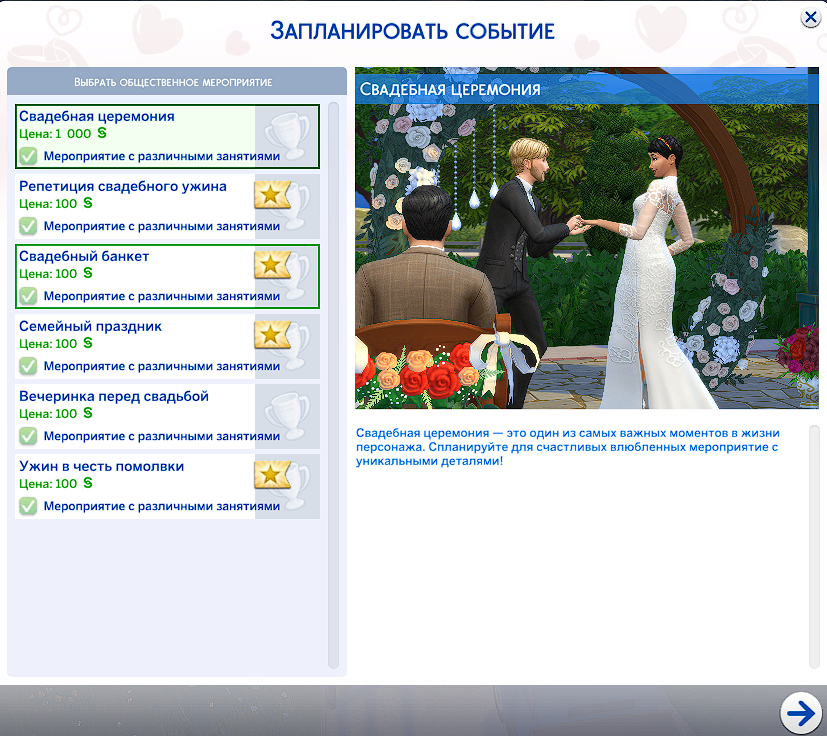Click the Выбрать общественное мероприятие header
This screenshot has width=827, height=736.
point(177,82)
